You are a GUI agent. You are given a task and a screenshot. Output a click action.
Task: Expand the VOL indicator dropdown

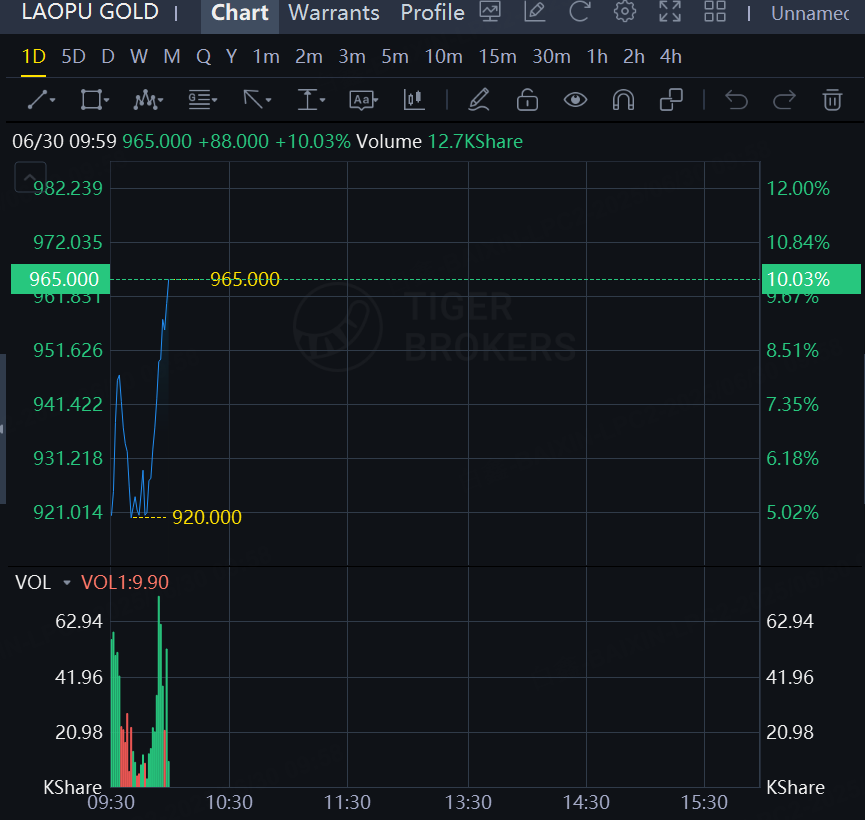coord(67,583)
